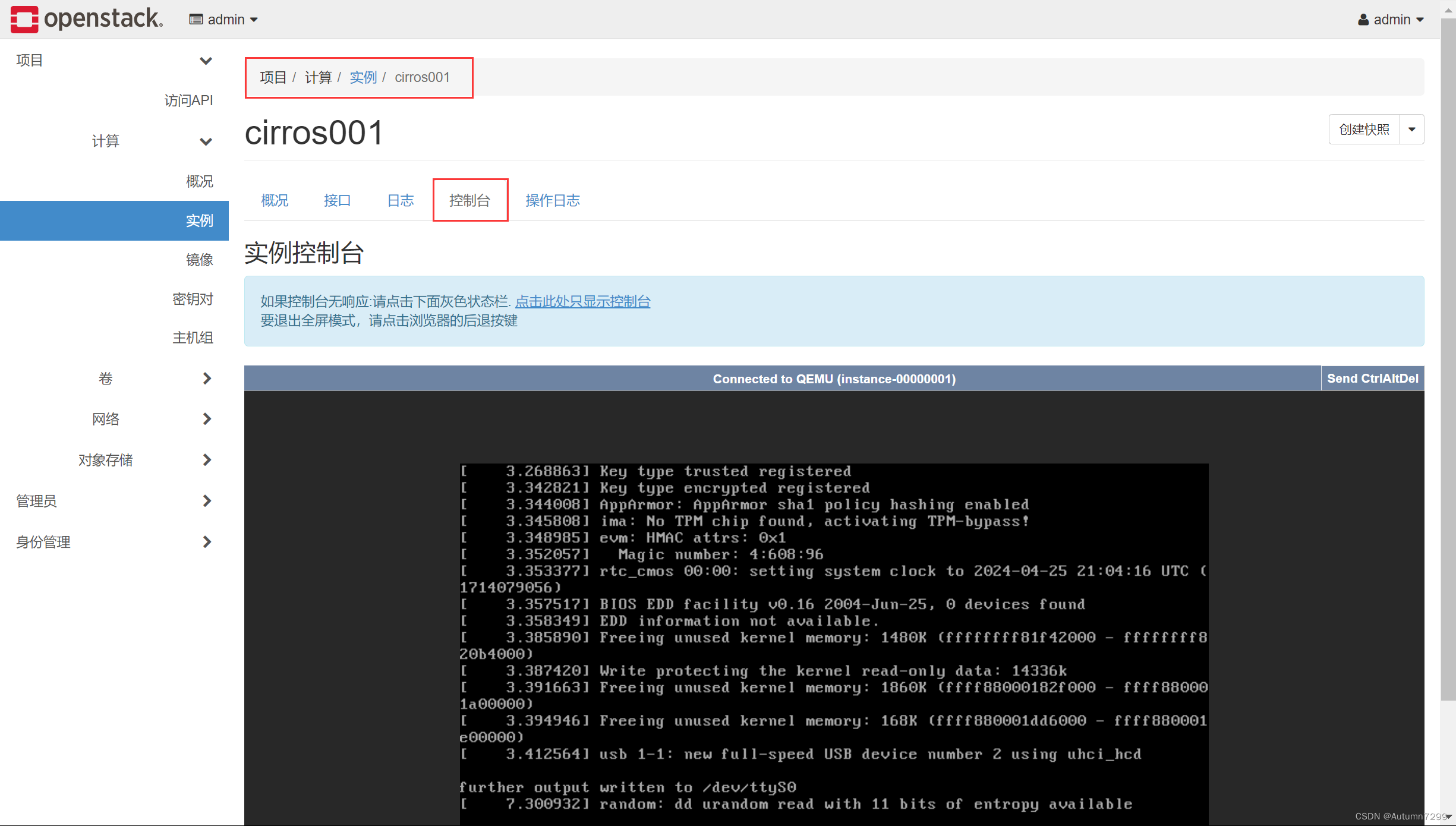Image resolution: width=1456 pixels, height=826 pixels.
Task: Expand the 身份管理 sidebar section
Action: [x=114, y=542]
